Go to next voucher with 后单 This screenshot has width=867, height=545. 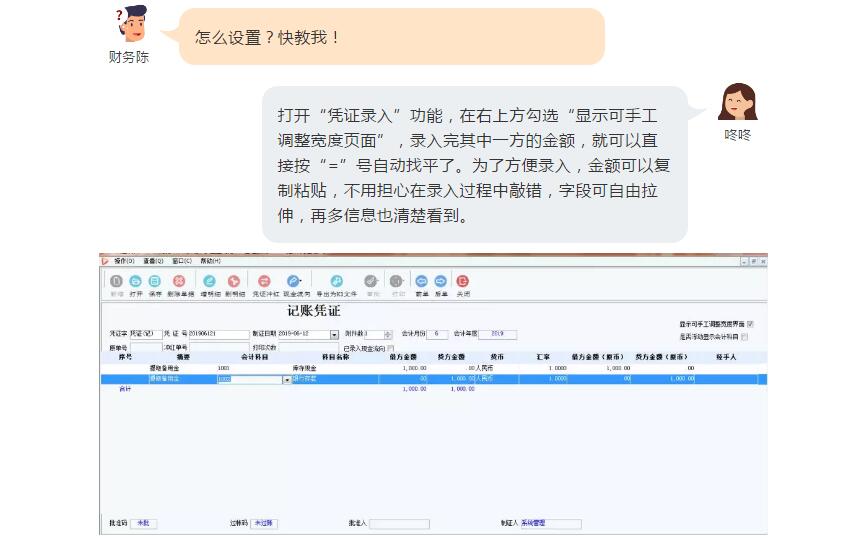point(441,283)
